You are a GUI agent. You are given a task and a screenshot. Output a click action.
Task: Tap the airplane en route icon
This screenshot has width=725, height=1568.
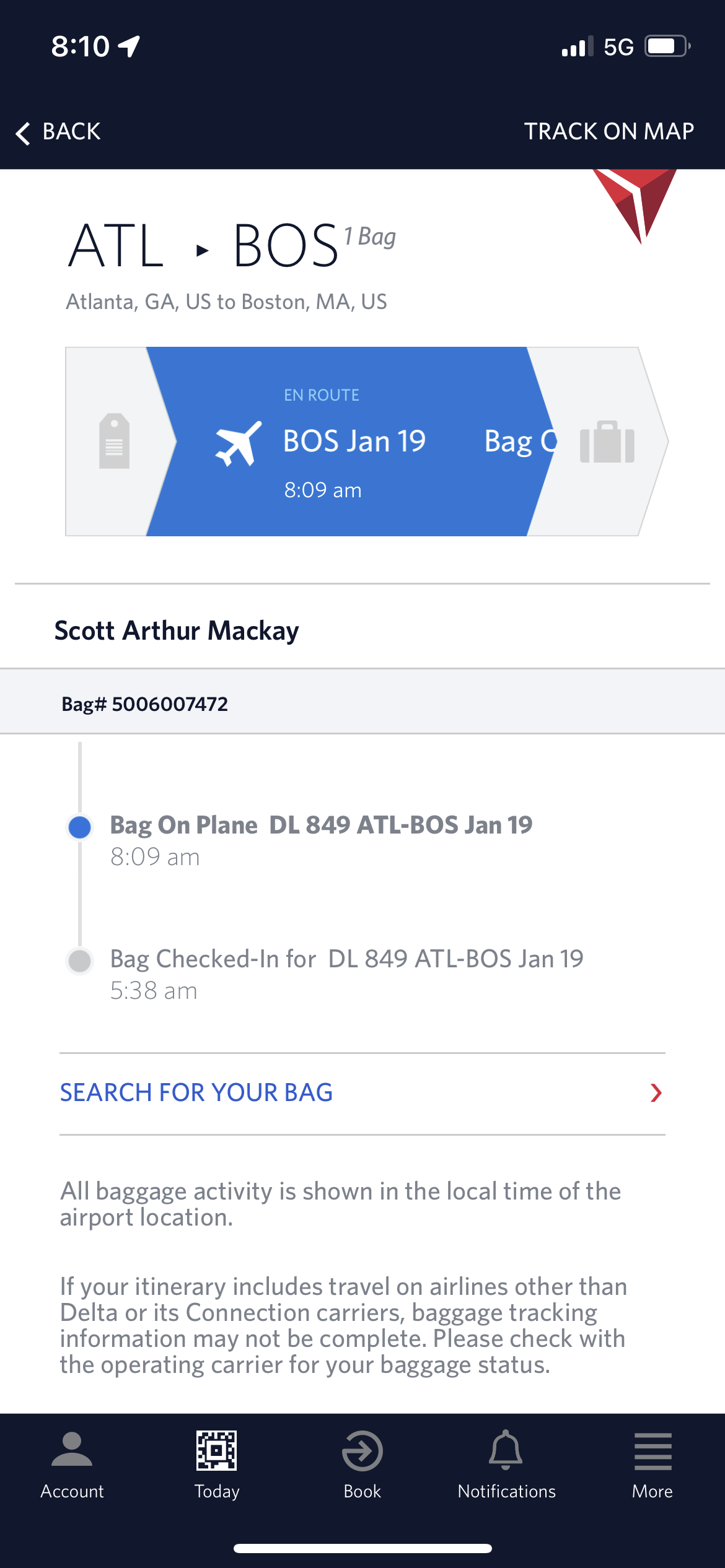coord(238,443)
